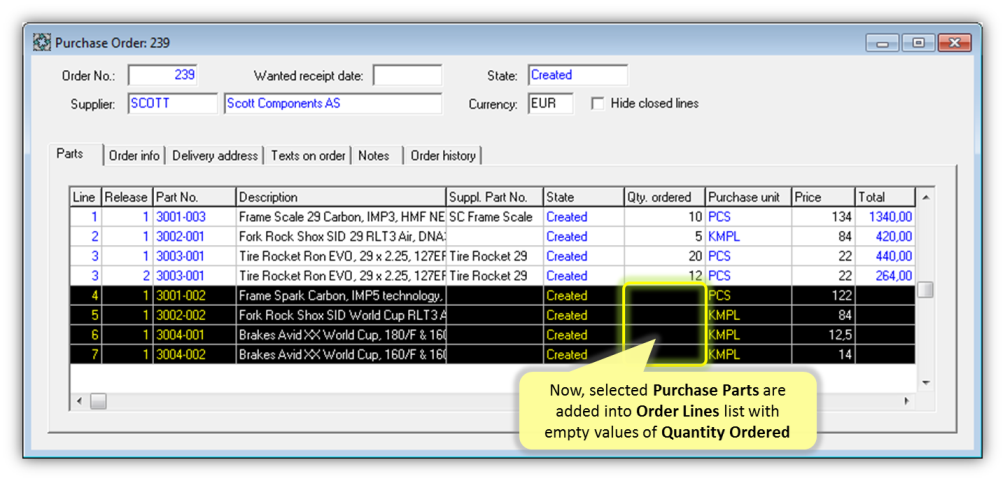Click the Qty. ordered column header

click(x=665, y=197)
